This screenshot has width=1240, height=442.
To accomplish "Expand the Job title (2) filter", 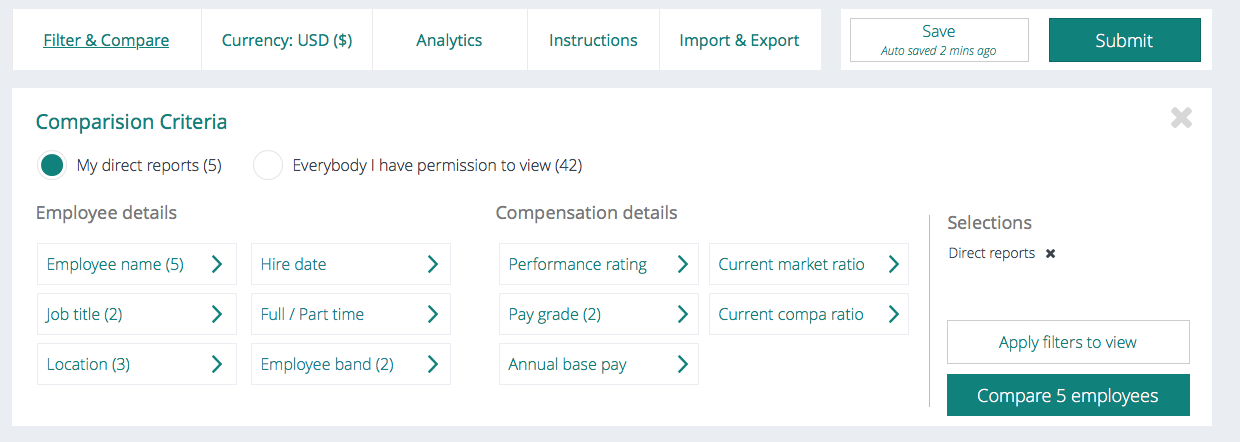I will tap(136, 314).
